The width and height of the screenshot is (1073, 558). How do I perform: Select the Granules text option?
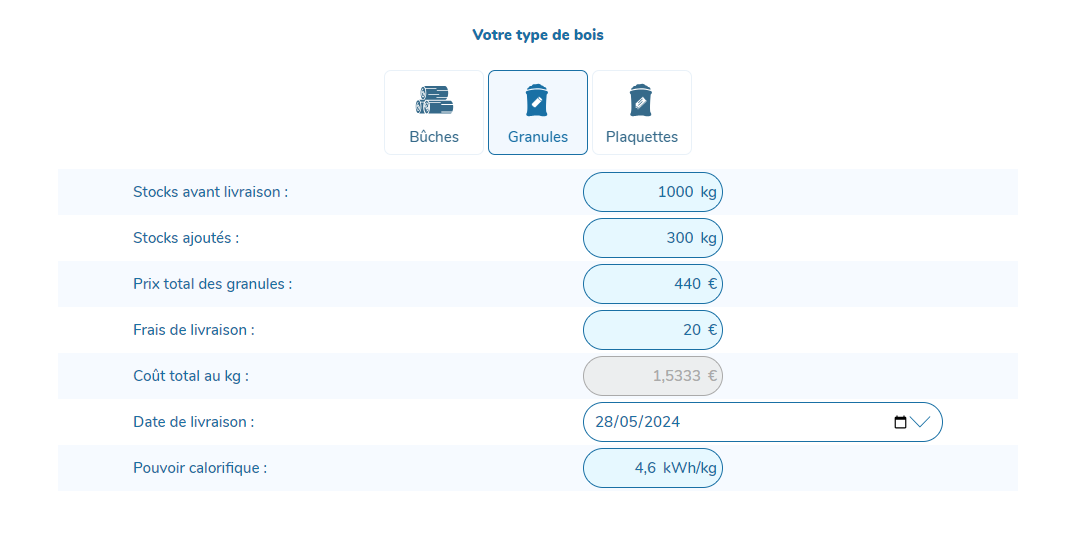click(x=538, y=137)
